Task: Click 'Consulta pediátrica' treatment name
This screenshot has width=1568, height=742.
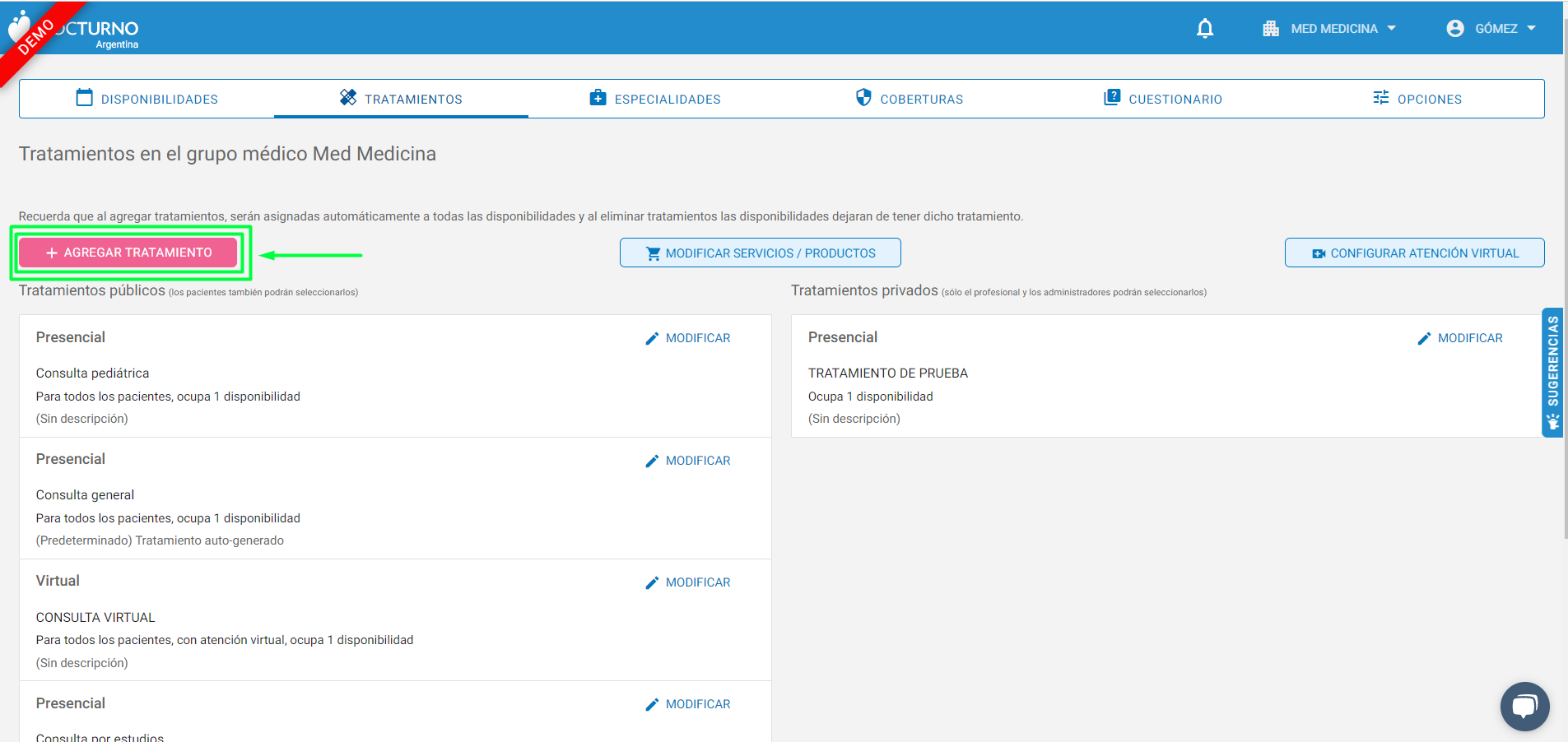Action: click(x=92, y=373)
